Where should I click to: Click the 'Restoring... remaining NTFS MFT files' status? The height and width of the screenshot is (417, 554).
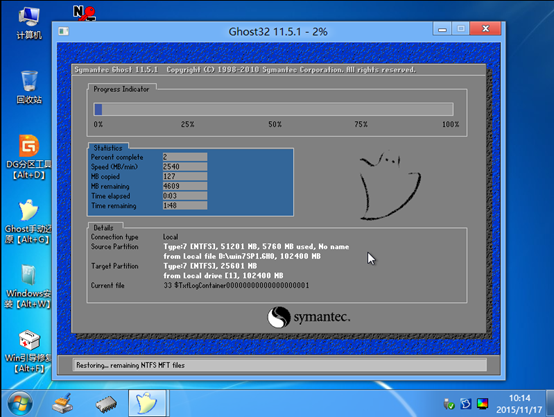(x=130, y=365)
